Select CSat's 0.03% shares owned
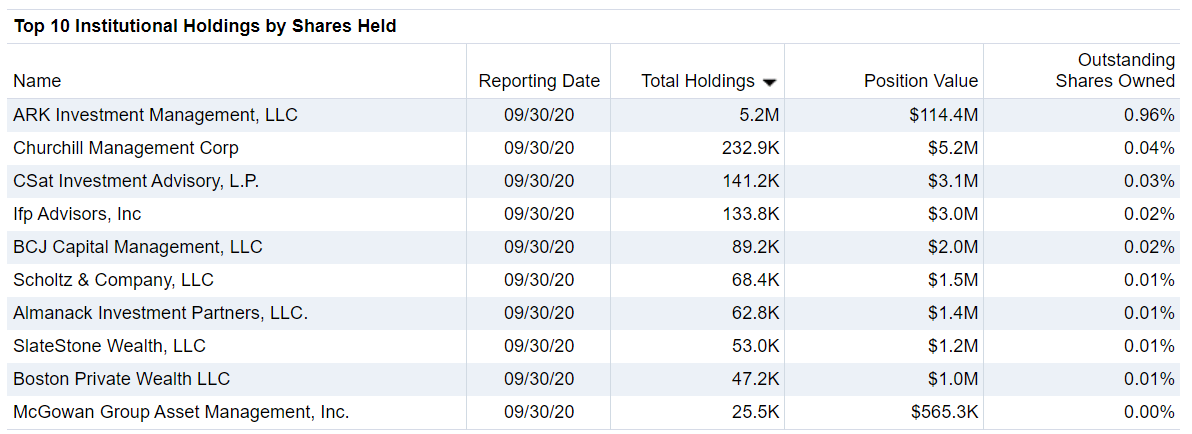Screen dimensions: 1192x434 pos(1149,181)
